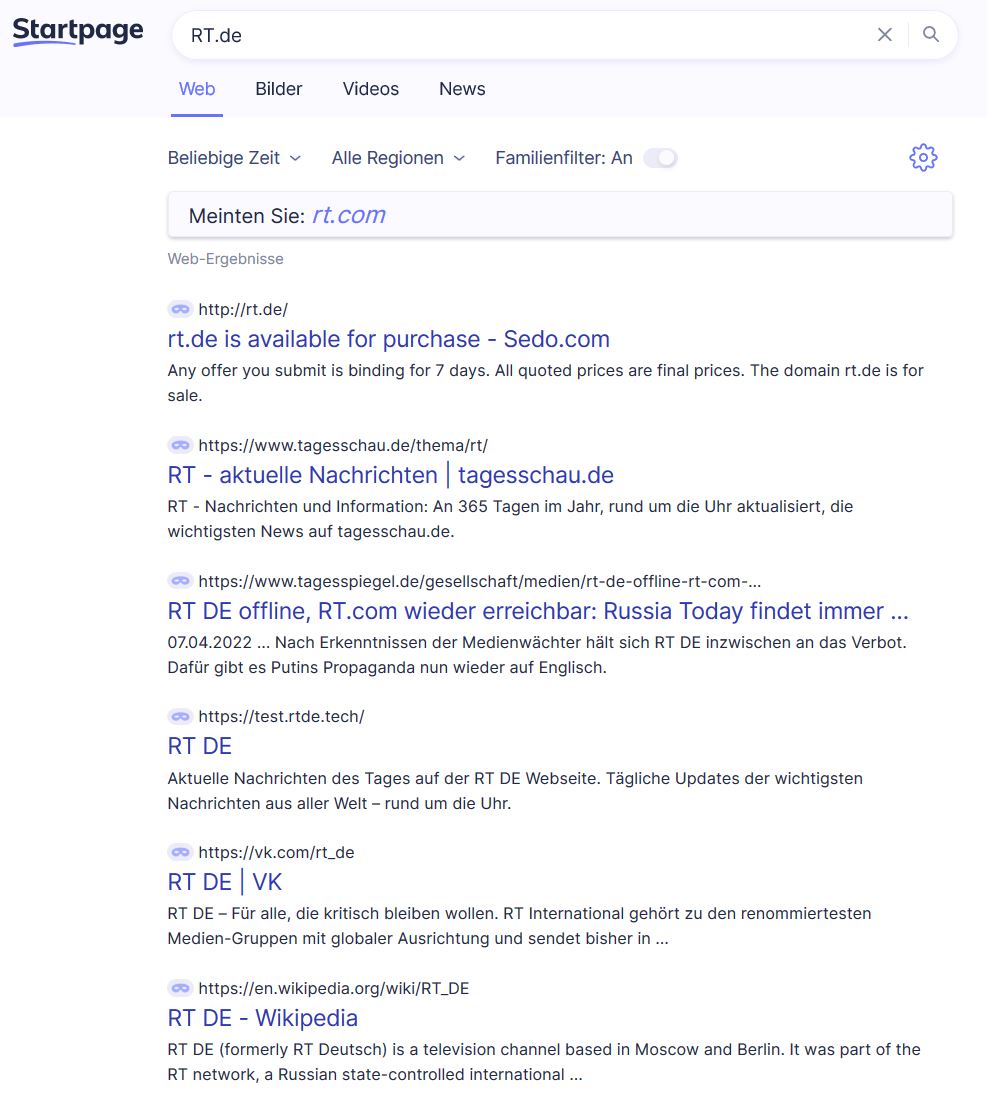Open 'RT - aktuelle Nachrichten | tagesschau.de' result

click(x=390, y=476)
